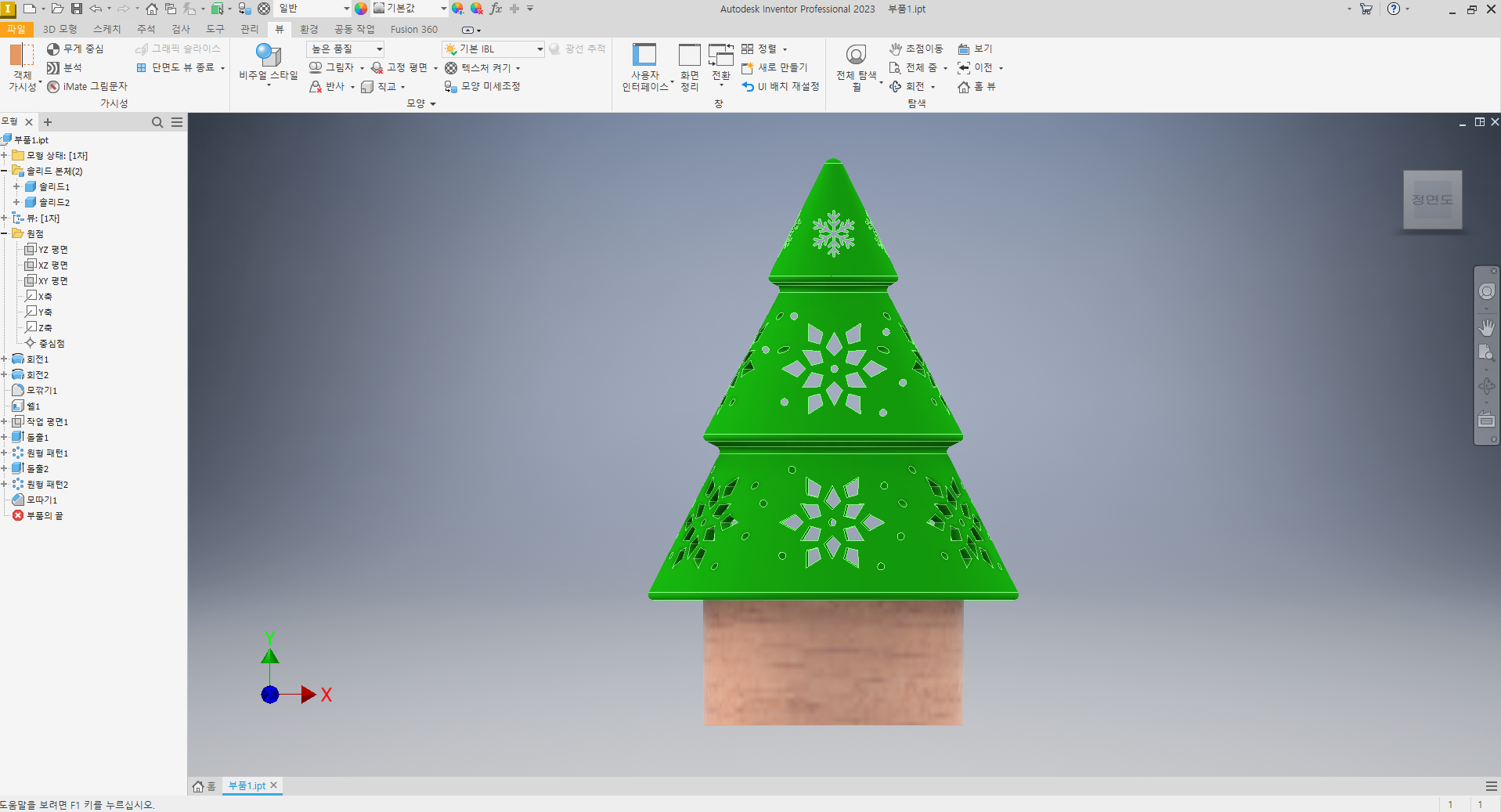1501x812 pixels.
Task: Click the 새로 만들기 new window icon
Action: (x=747, y=68)
